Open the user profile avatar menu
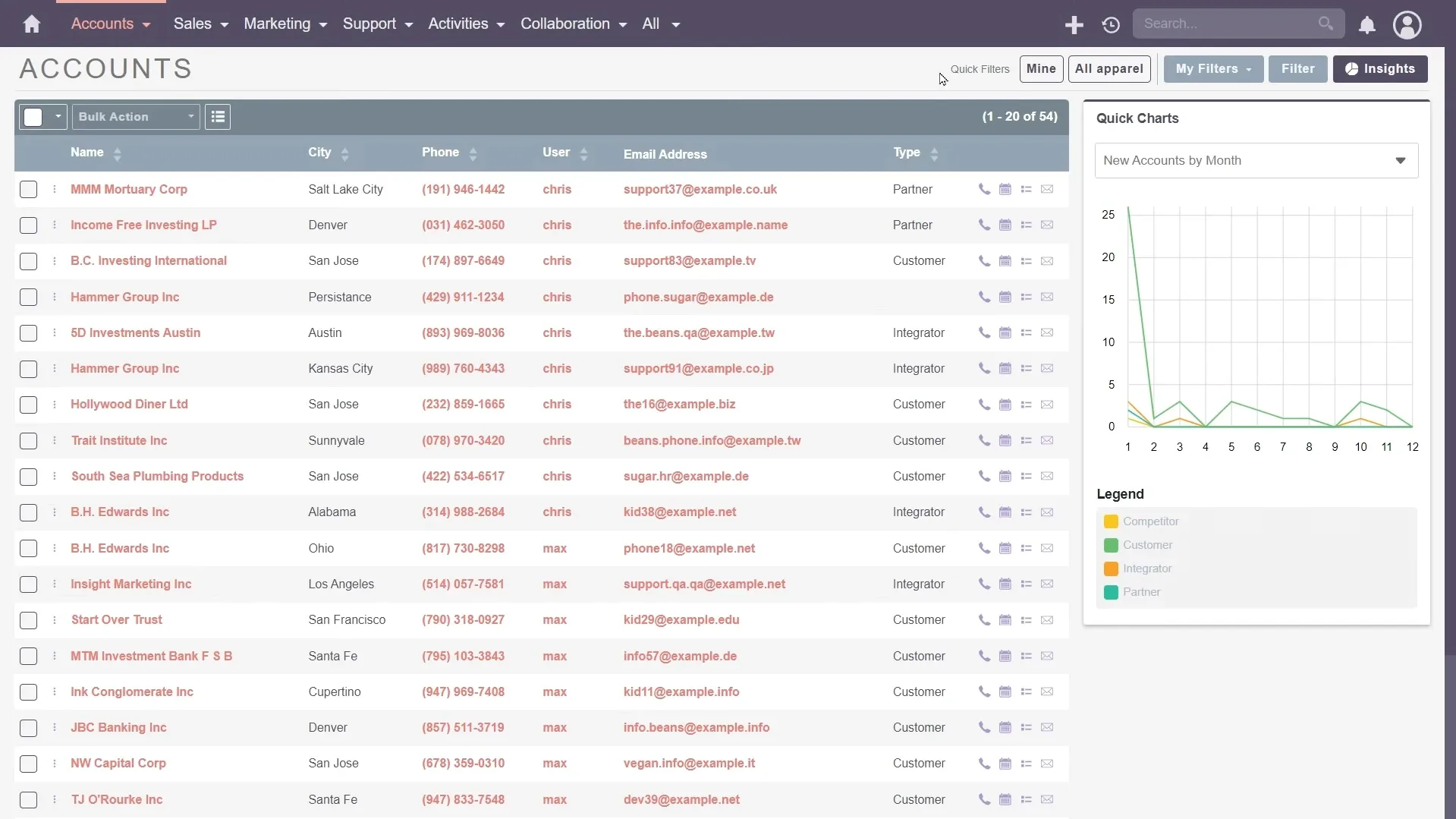 1407,25
